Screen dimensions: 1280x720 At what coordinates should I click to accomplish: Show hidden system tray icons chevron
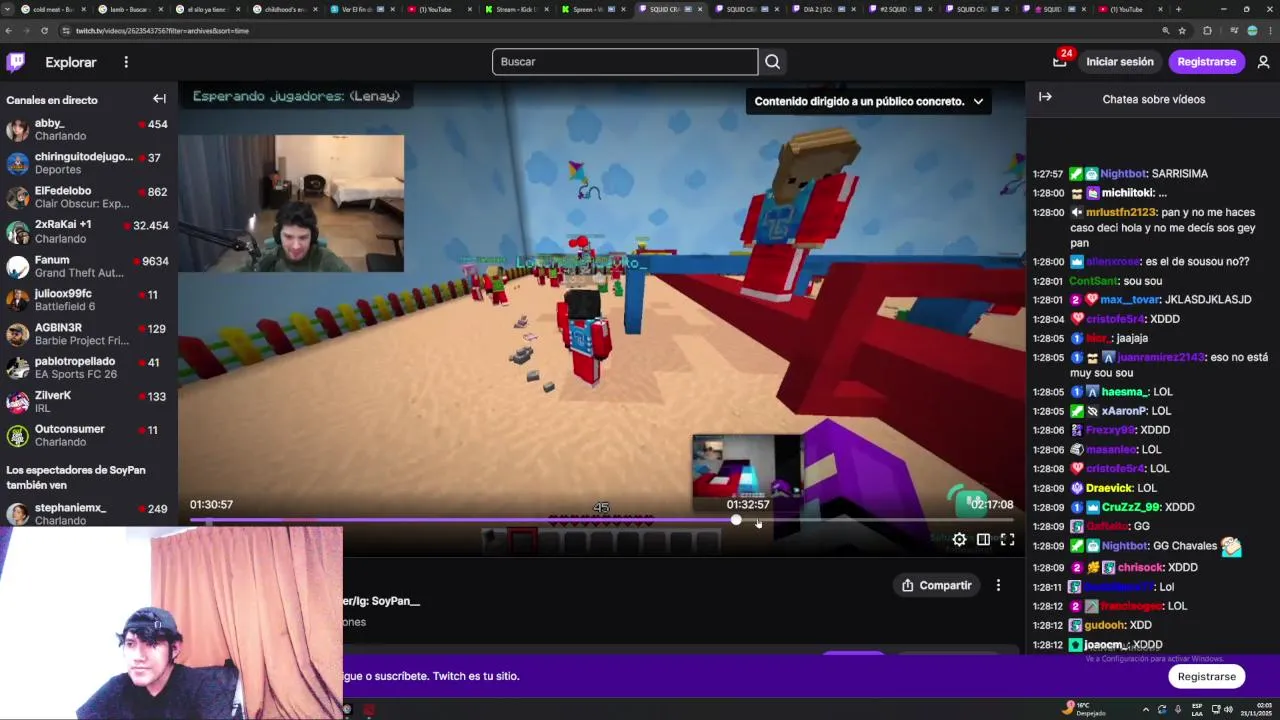(1146, 710)
